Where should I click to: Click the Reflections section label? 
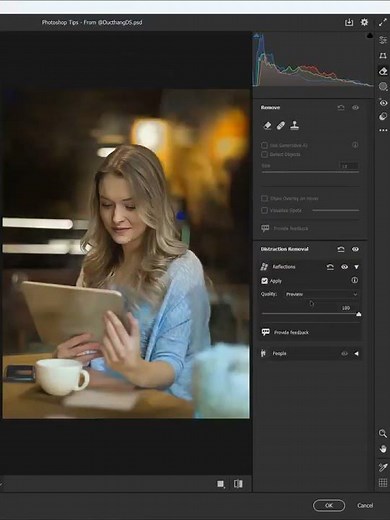[284, 267]
